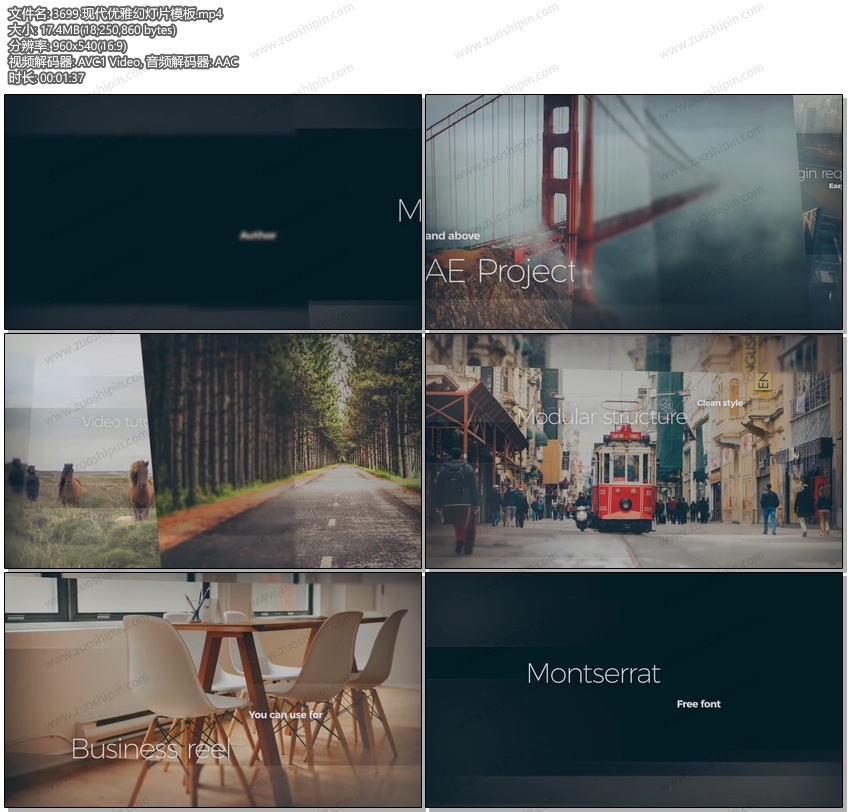Select the "and above" caption
The image size is (848, 812).
(x=453, y=236)
